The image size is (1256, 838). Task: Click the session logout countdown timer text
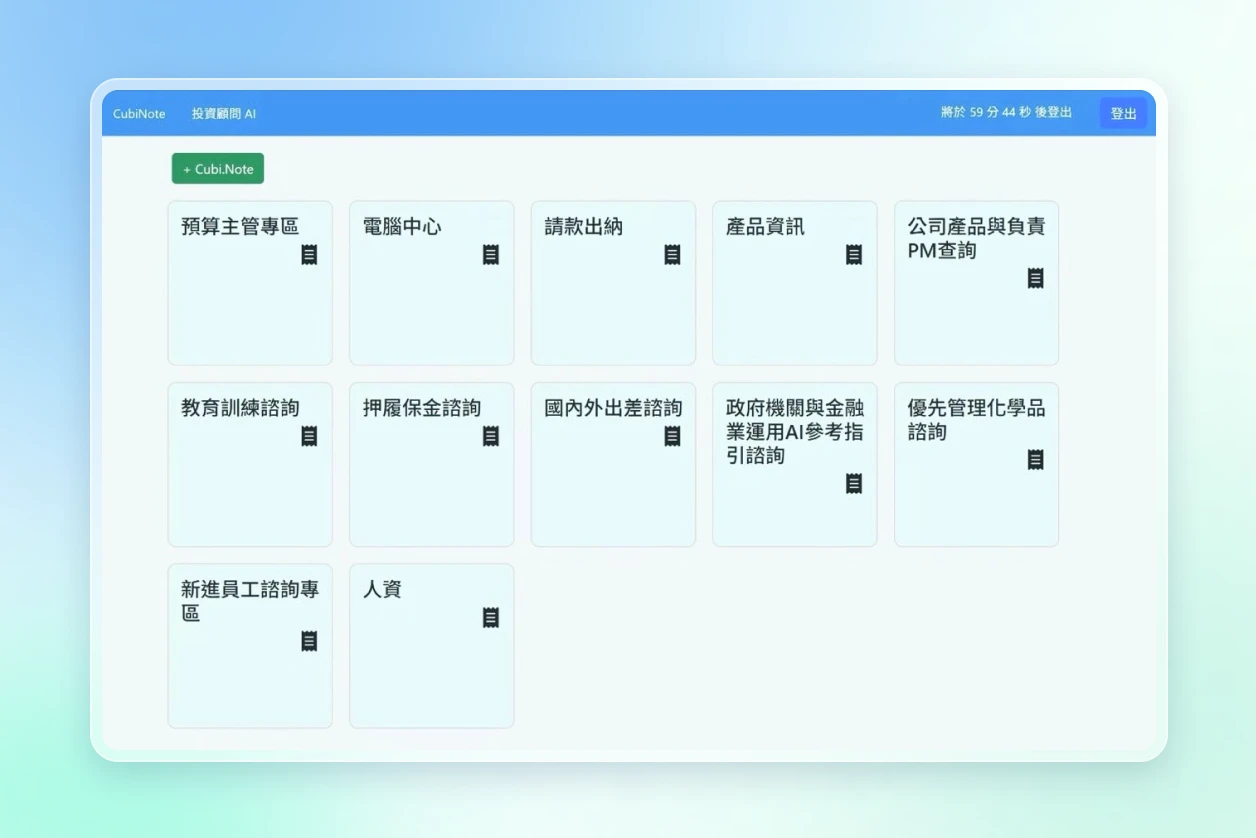point(1006,113)
